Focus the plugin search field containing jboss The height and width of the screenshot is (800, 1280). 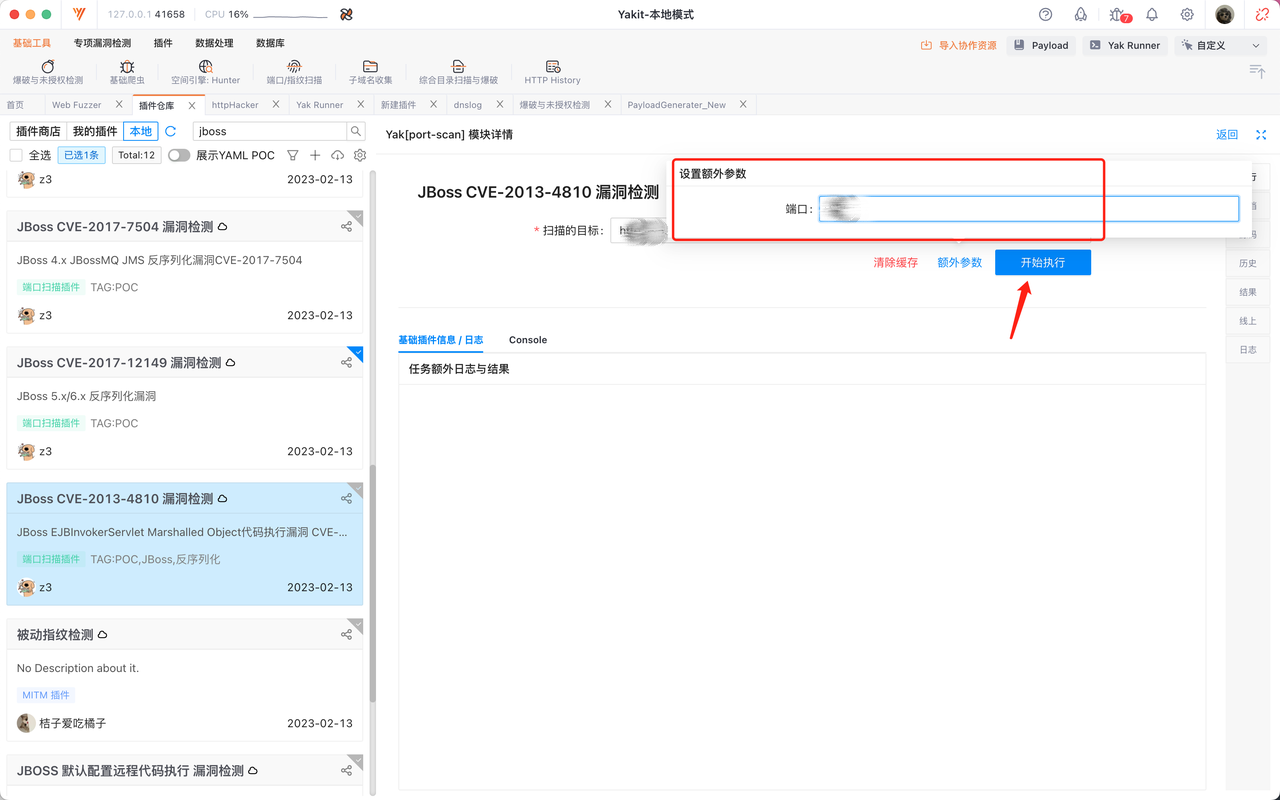coord(269,131)
